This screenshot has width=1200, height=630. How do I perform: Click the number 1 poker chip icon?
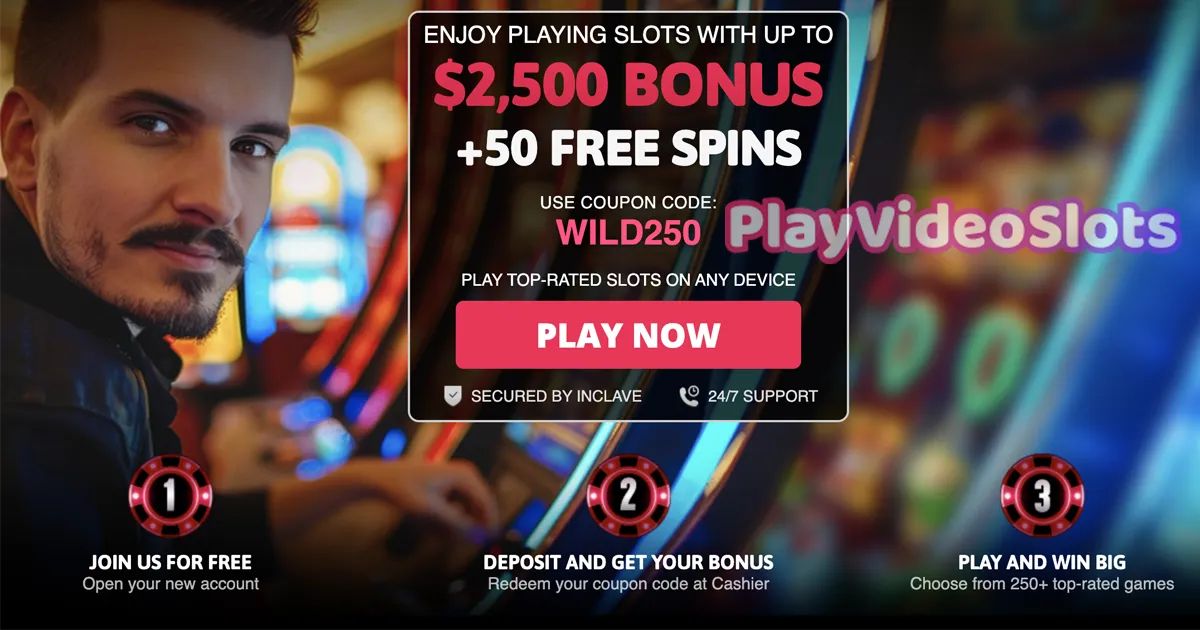171,496
